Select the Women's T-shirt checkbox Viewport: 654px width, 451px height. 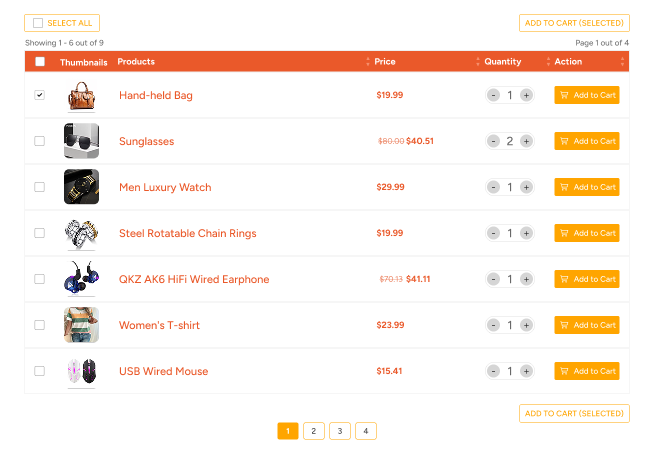pos(40,325)
